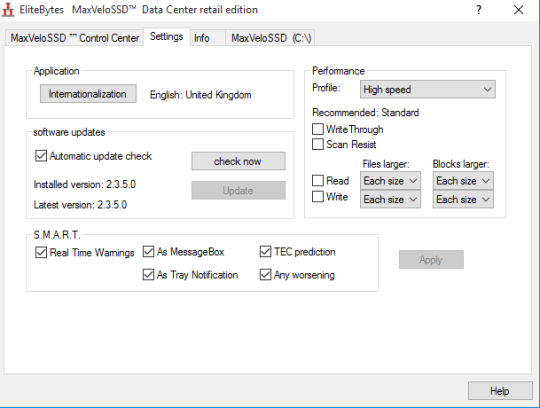Viewport: 540px width, 408px height.
Task: Click the Latest version: 2.3.5.0 text
Action: [x=80, y=205]
